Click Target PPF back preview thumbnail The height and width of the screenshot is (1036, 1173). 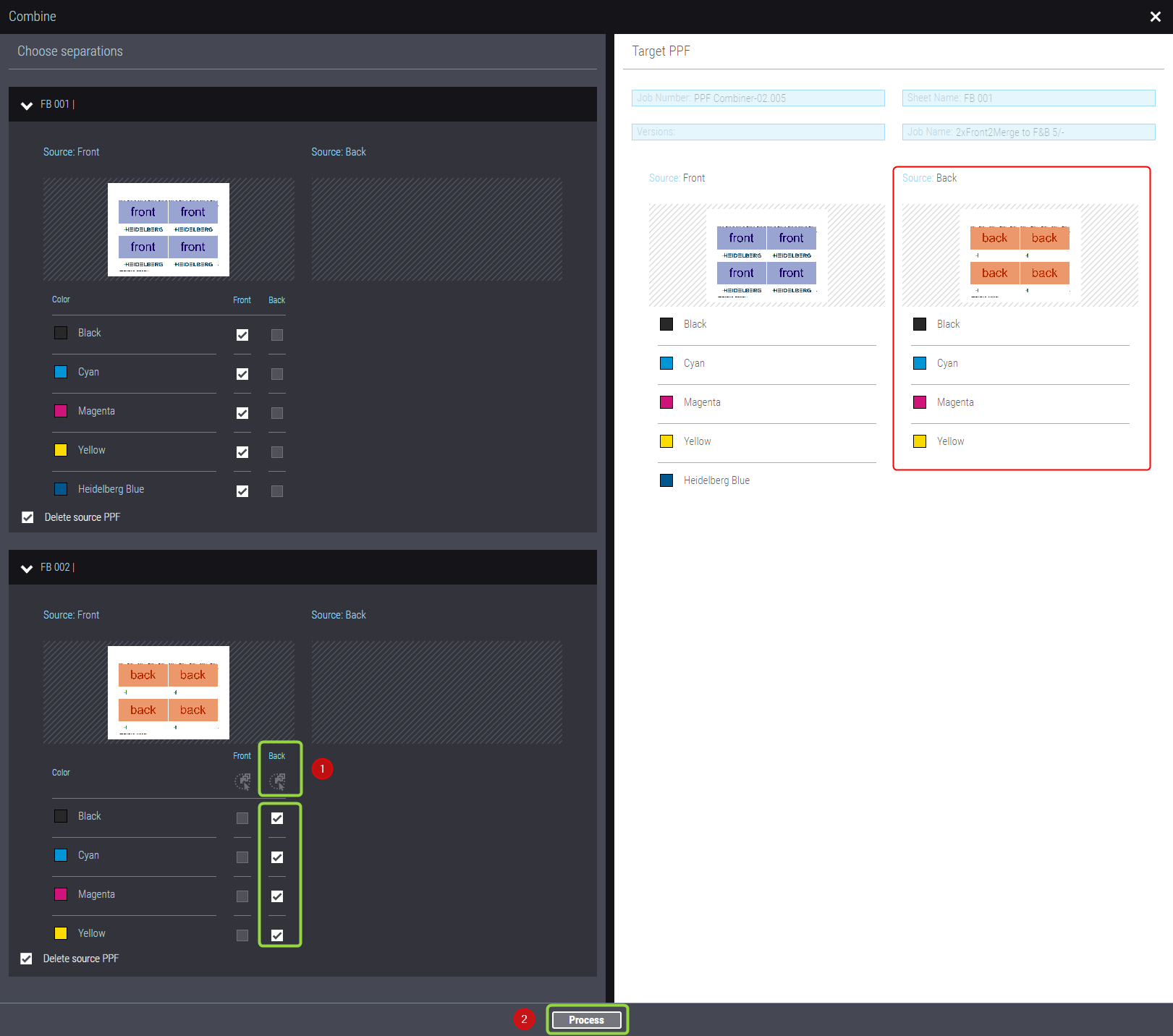tap(1020, 255)
